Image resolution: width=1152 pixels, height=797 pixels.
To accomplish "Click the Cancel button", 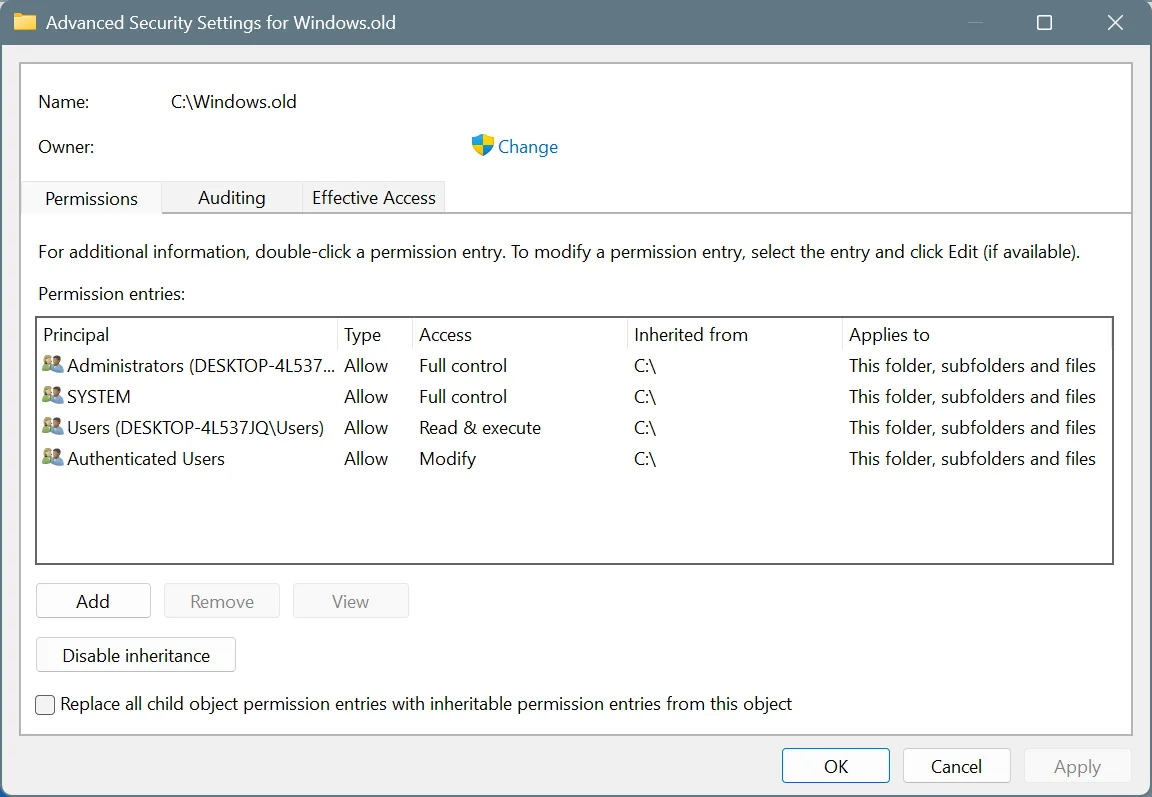I will [x=956, y=766].
